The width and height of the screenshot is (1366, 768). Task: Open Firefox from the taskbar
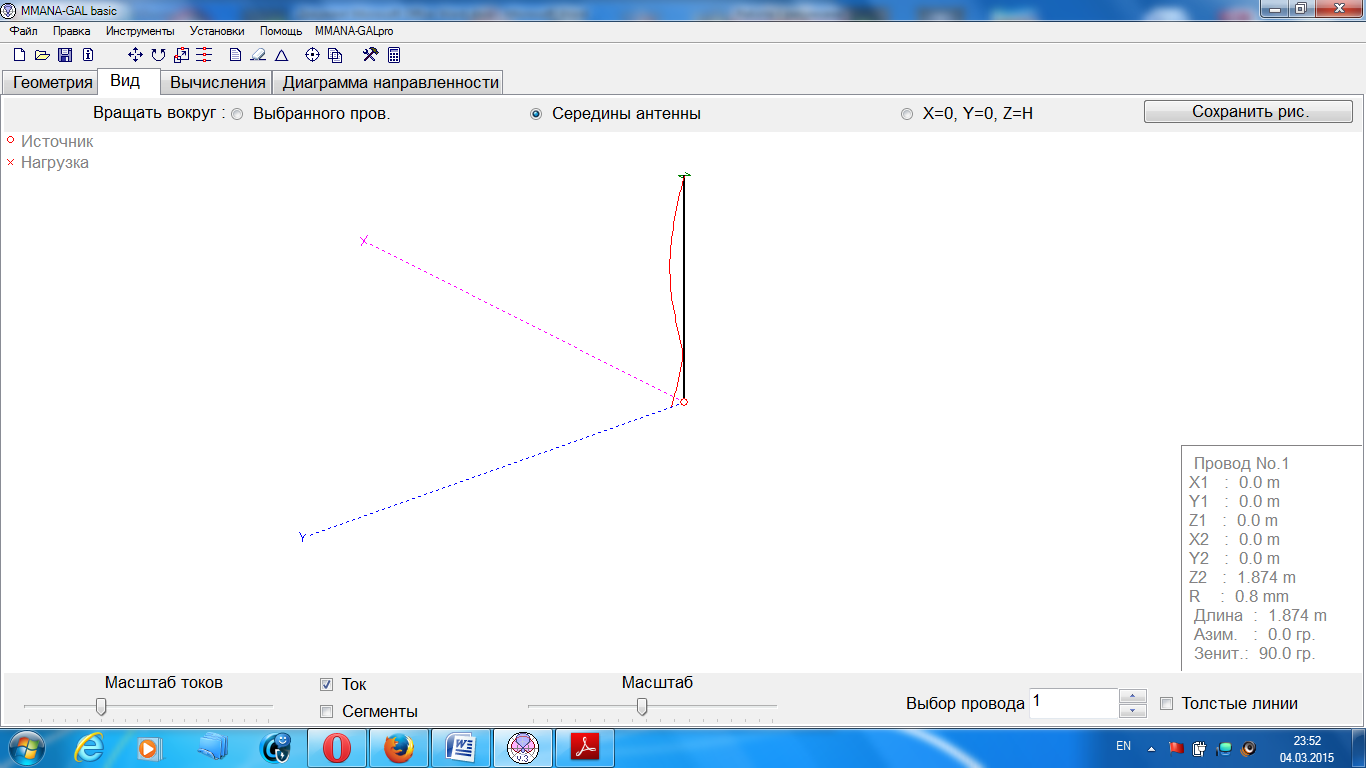399,748
